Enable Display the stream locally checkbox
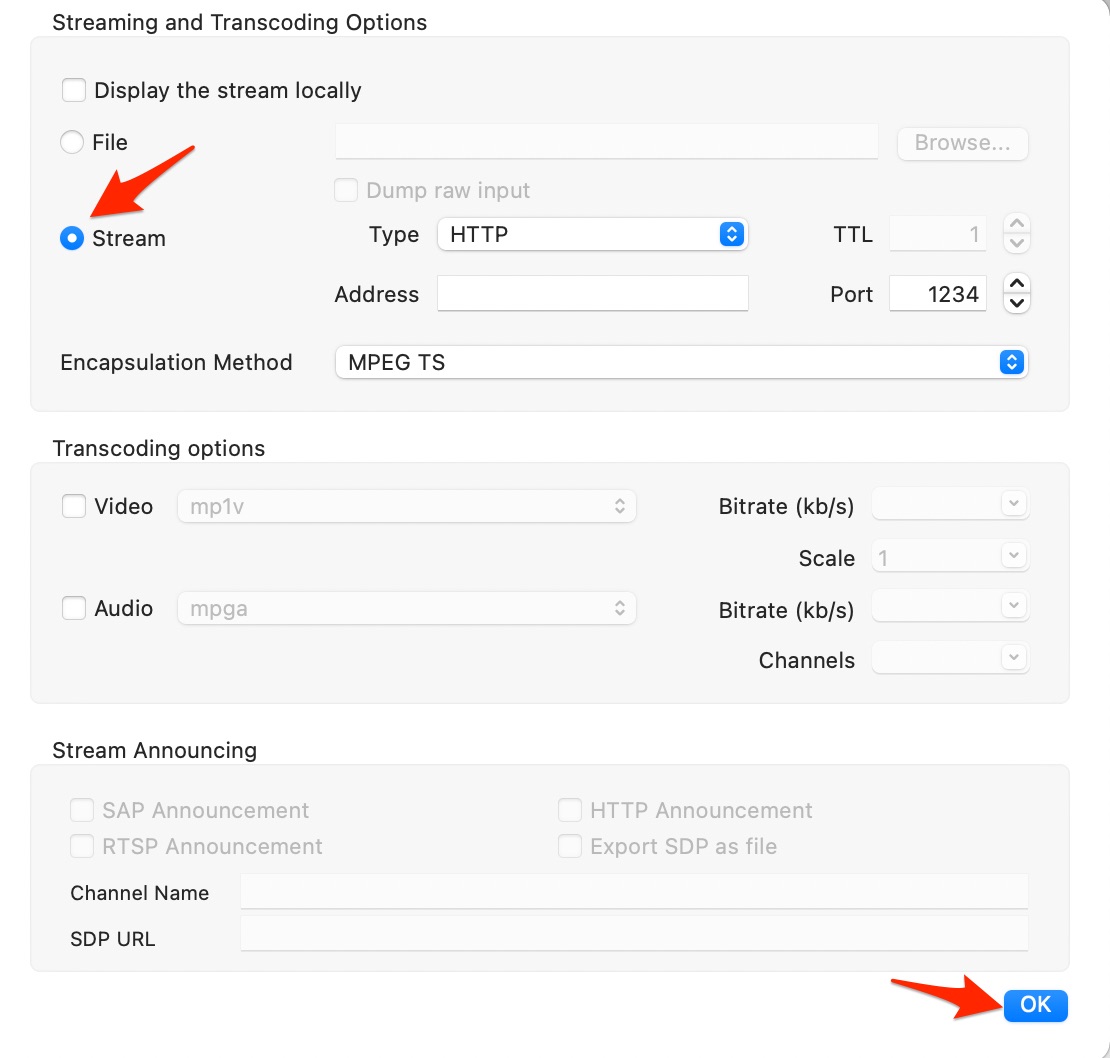Screen dimensions: 1110x1058 [x=74, y=91]
